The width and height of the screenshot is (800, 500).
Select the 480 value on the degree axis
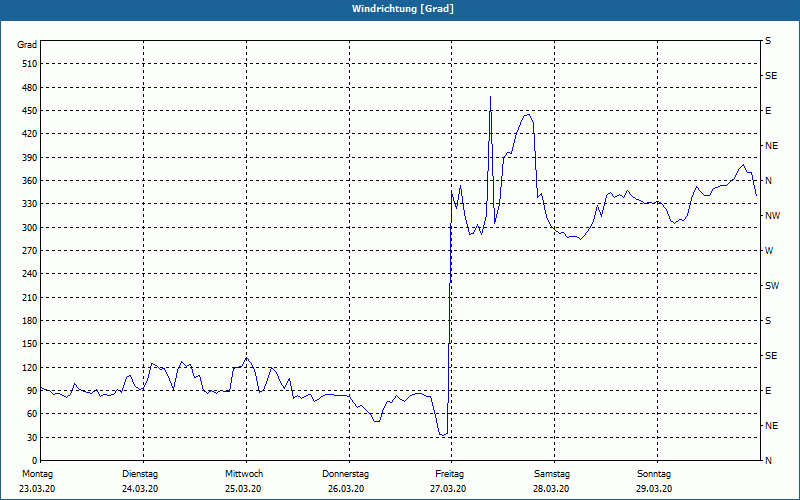pyautogui.click(x=30, y=88)
